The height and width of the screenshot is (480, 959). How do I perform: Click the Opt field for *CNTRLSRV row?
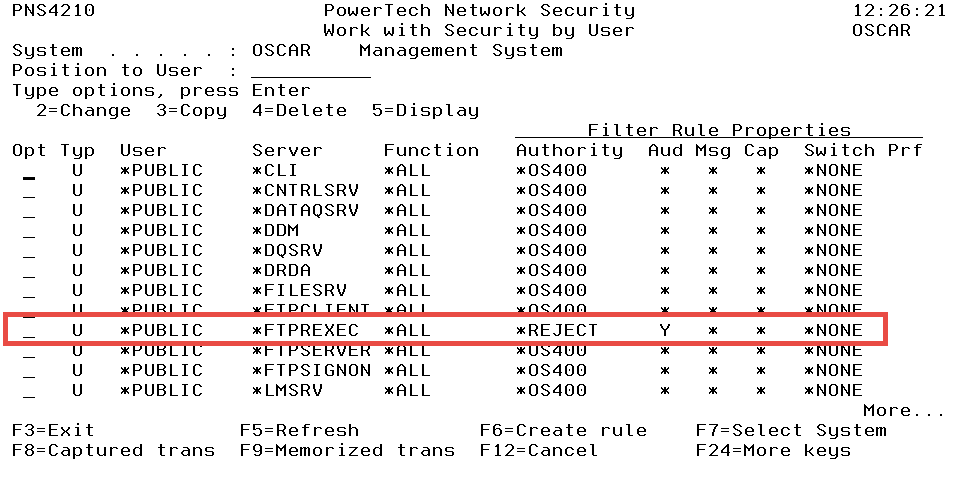coord(29,191)
